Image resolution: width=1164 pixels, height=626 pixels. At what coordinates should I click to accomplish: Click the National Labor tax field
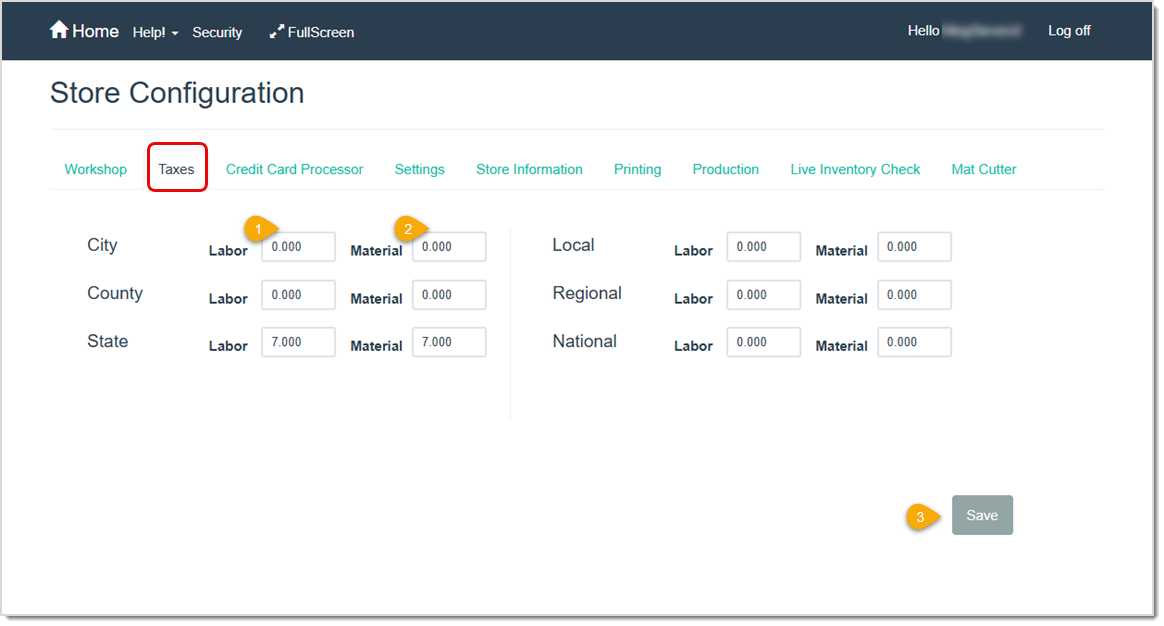[x=764, y=342]
